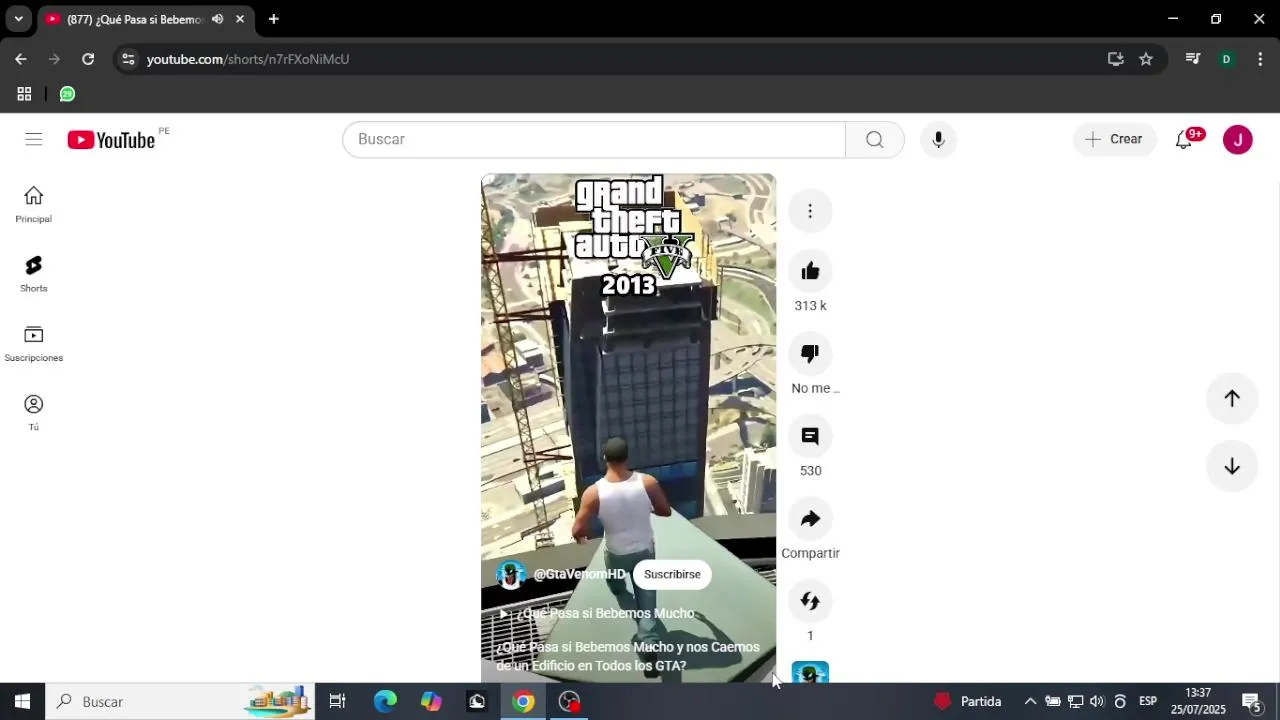This screenshot has height=720, width=1280.
Task: Click the Partida widget on taskbar
Action: [967, 702]
